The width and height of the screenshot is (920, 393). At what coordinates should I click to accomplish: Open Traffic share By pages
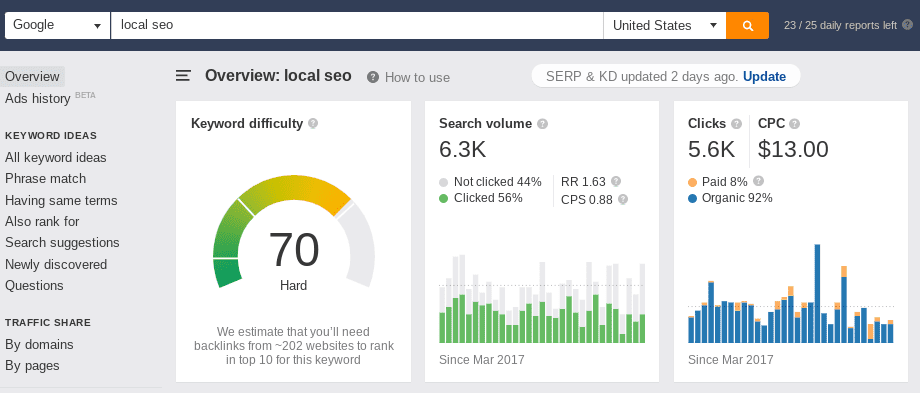(x=32, y=366)
